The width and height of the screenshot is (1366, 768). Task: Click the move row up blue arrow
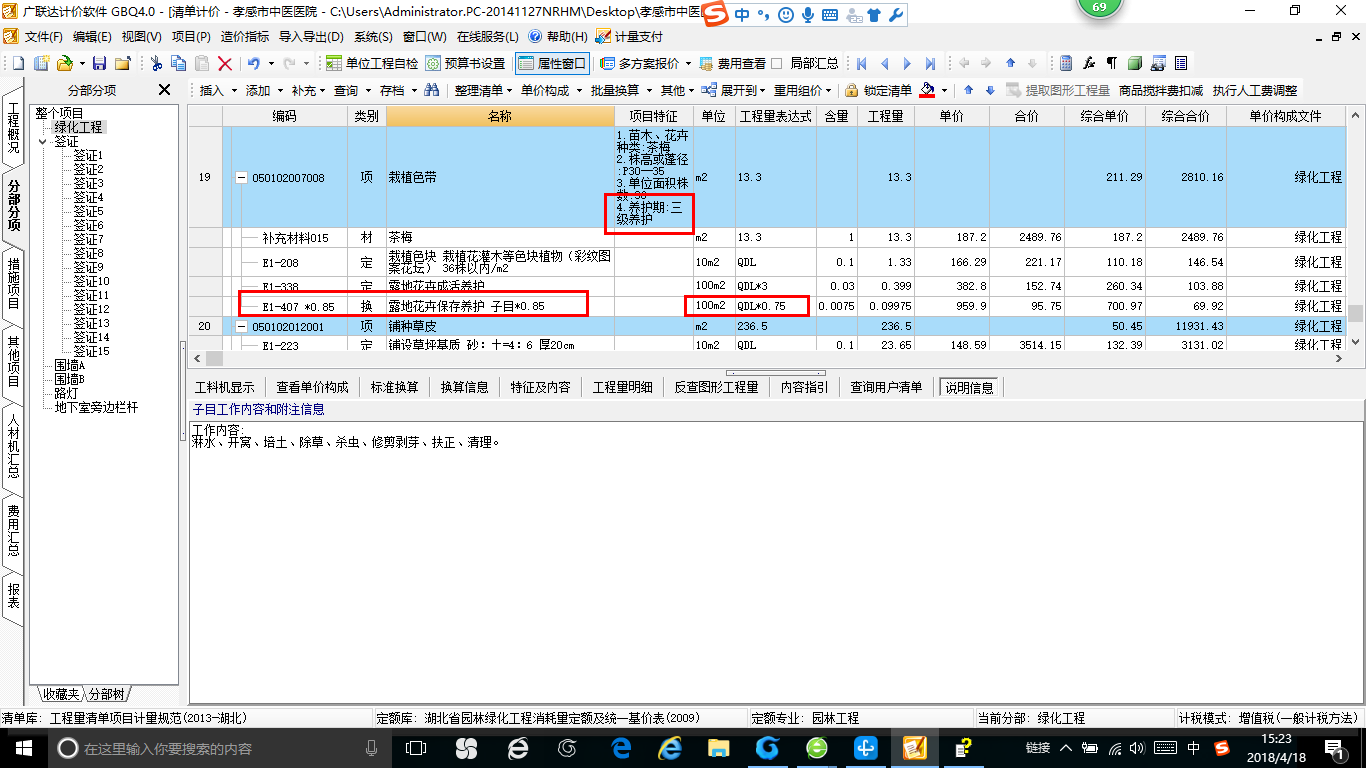968,90
